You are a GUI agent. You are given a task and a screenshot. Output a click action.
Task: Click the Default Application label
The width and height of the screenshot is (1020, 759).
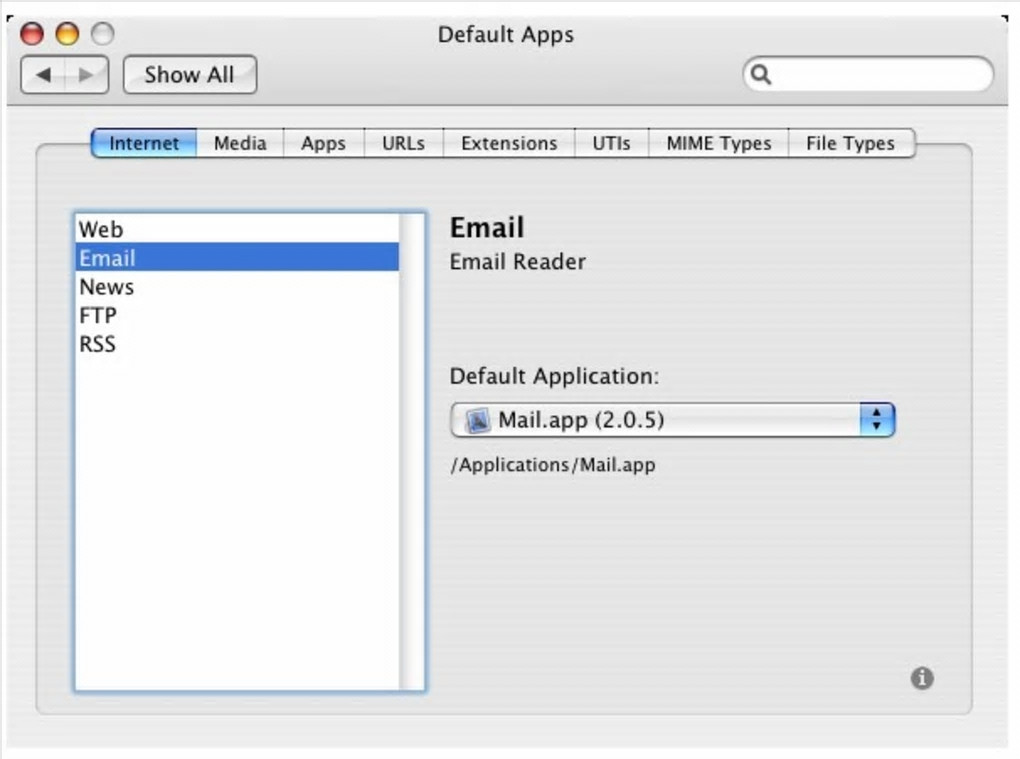554,376
